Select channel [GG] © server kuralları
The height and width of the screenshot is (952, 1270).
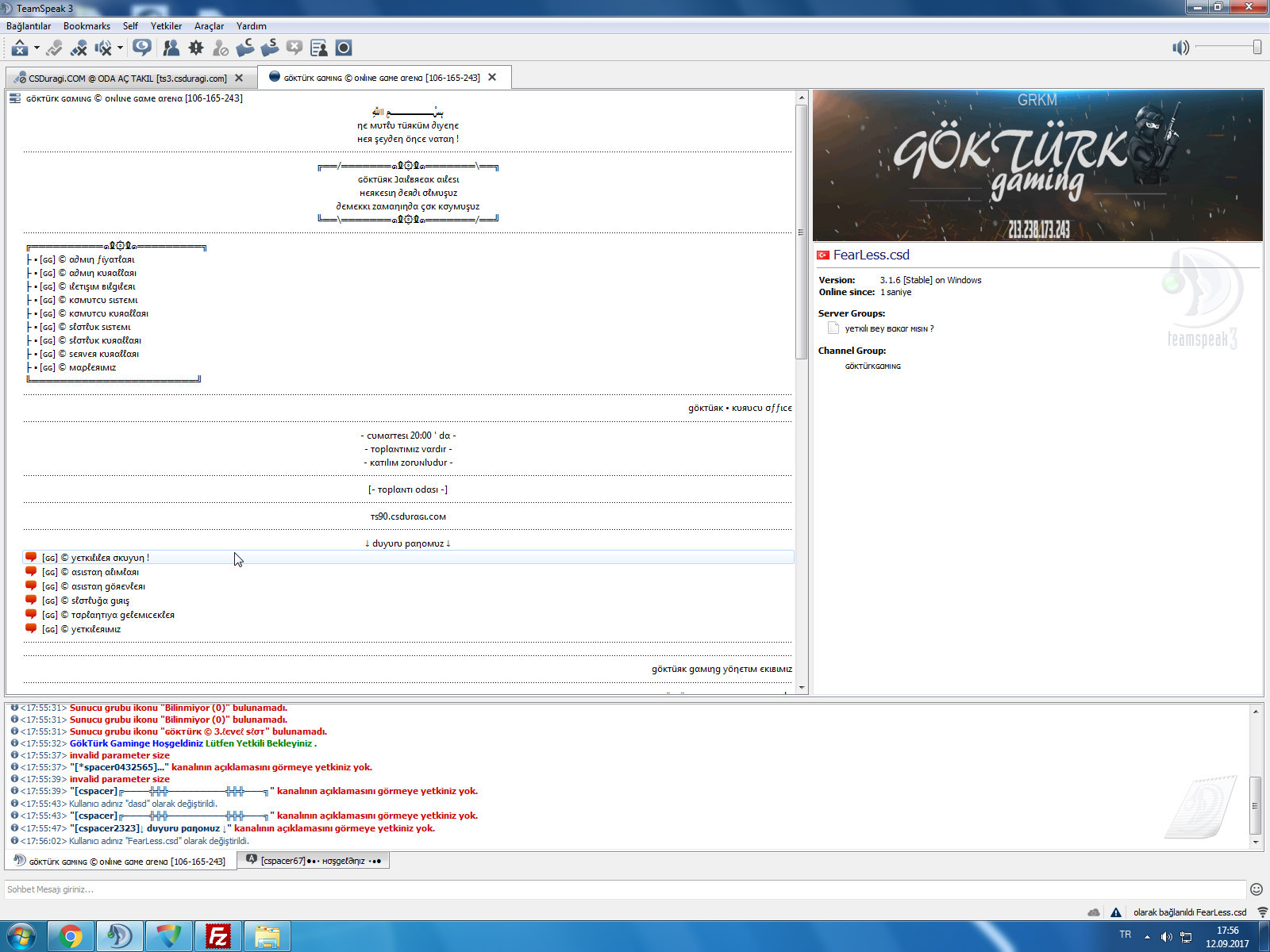89,354
